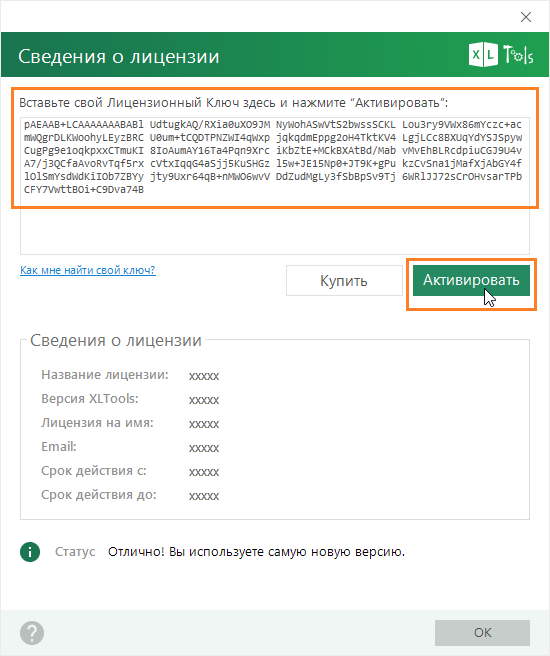Click the key's last line 'CFY7VwttBOi+C9Dva74B'

coord(84,190)
